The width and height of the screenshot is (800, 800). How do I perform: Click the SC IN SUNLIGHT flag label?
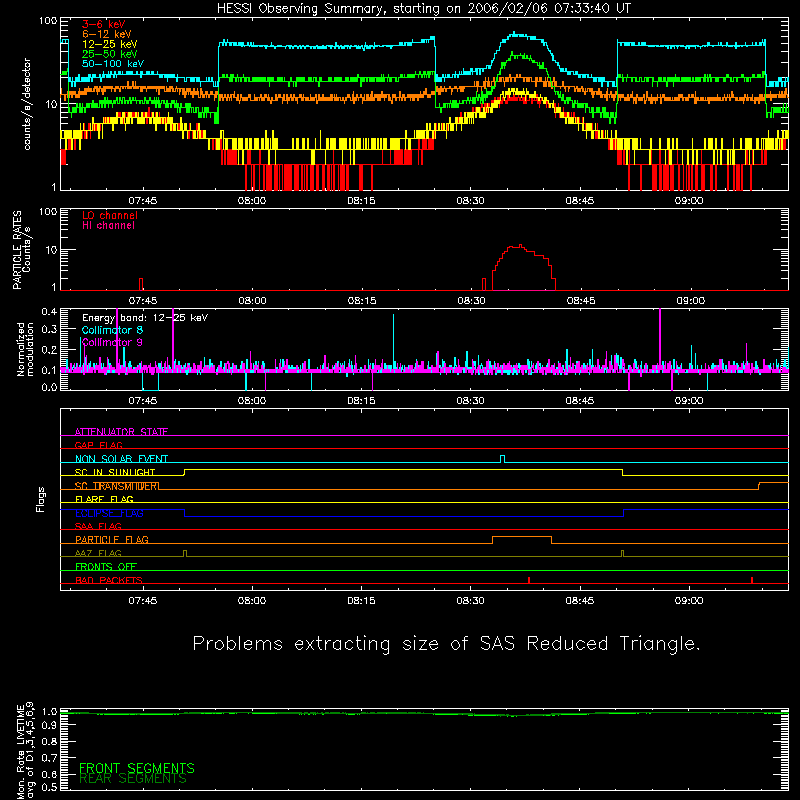click(x=115, y=472)
